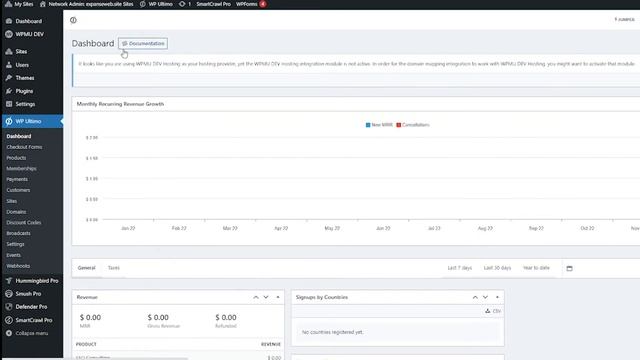Click the SmartCrawl Pro sidebar icon
The image size is (640, 360).
pos(9,320)
